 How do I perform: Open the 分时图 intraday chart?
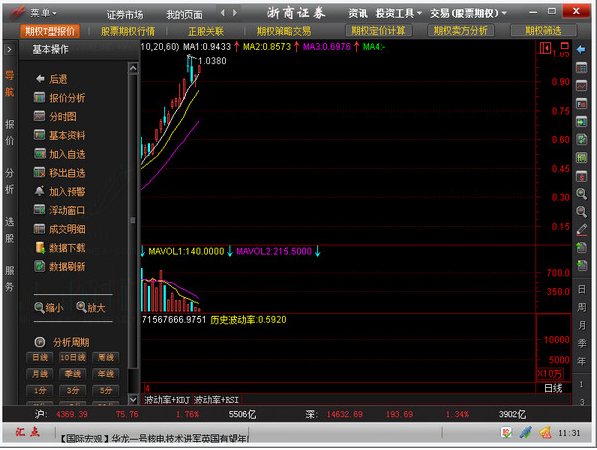click(x=39, y=116)
